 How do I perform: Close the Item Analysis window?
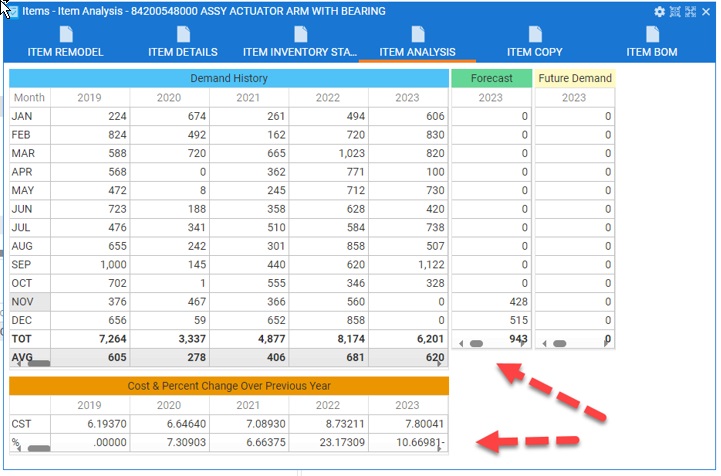[x=706, y=11]
